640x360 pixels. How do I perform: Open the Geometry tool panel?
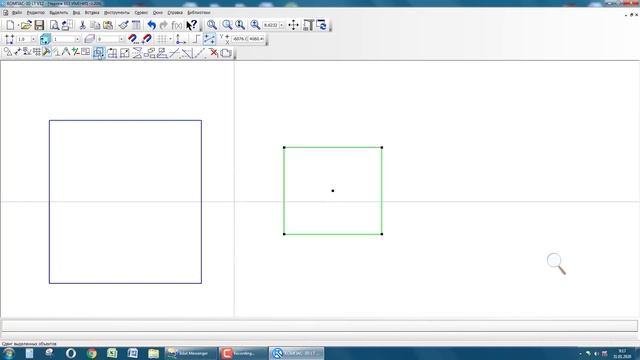8,52
